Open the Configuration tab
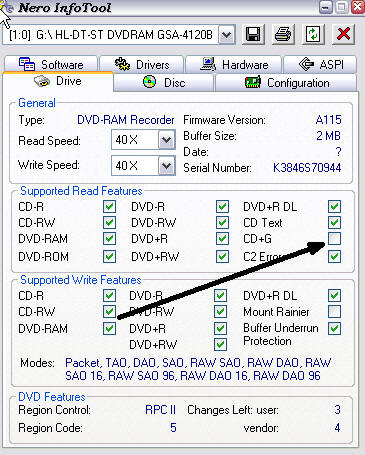Viewport: 365px width, 455px height. click(286, 82)
